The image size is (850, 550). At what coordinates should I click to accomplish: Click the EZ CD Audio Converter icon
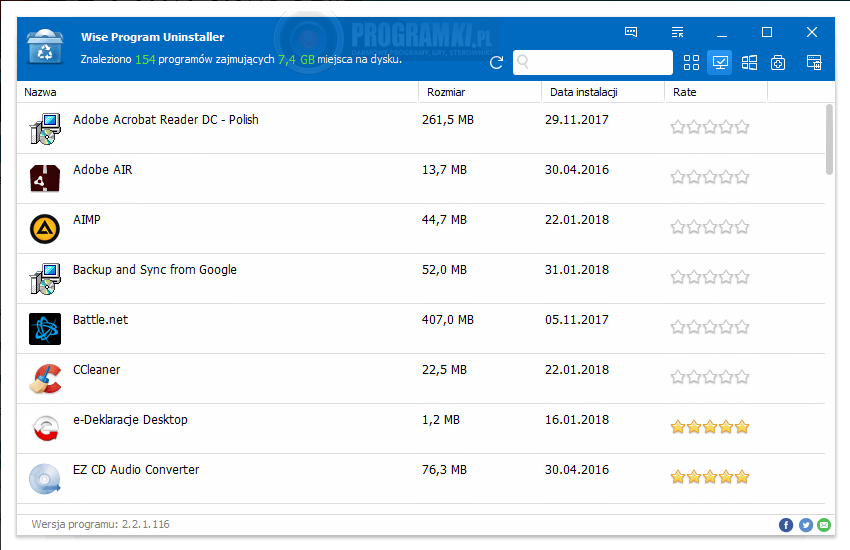click(45, 478)
